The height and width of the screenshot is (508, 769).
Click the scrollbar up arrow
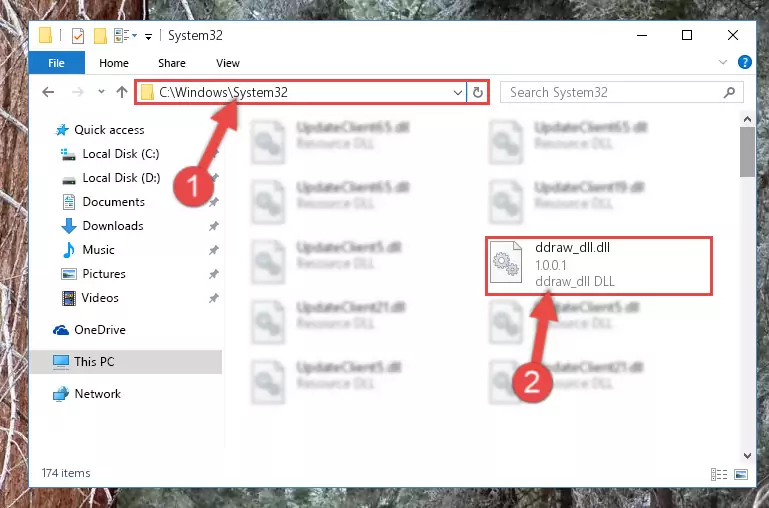[747, 119]
